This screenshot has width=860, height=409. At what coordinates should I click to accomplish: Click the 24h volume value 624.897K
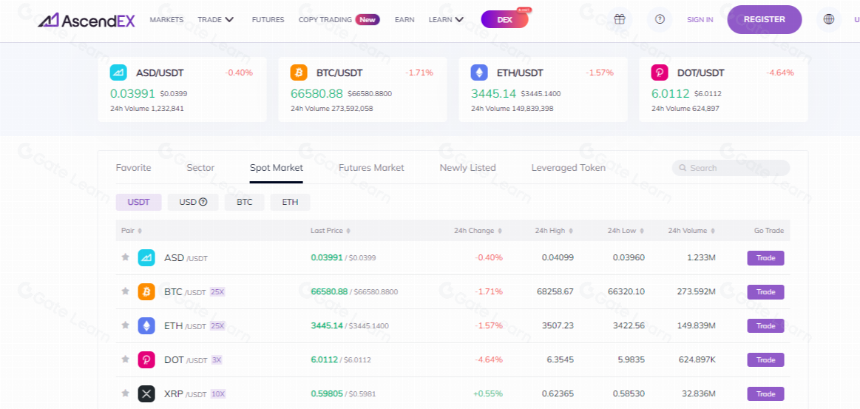pos(695,360)
